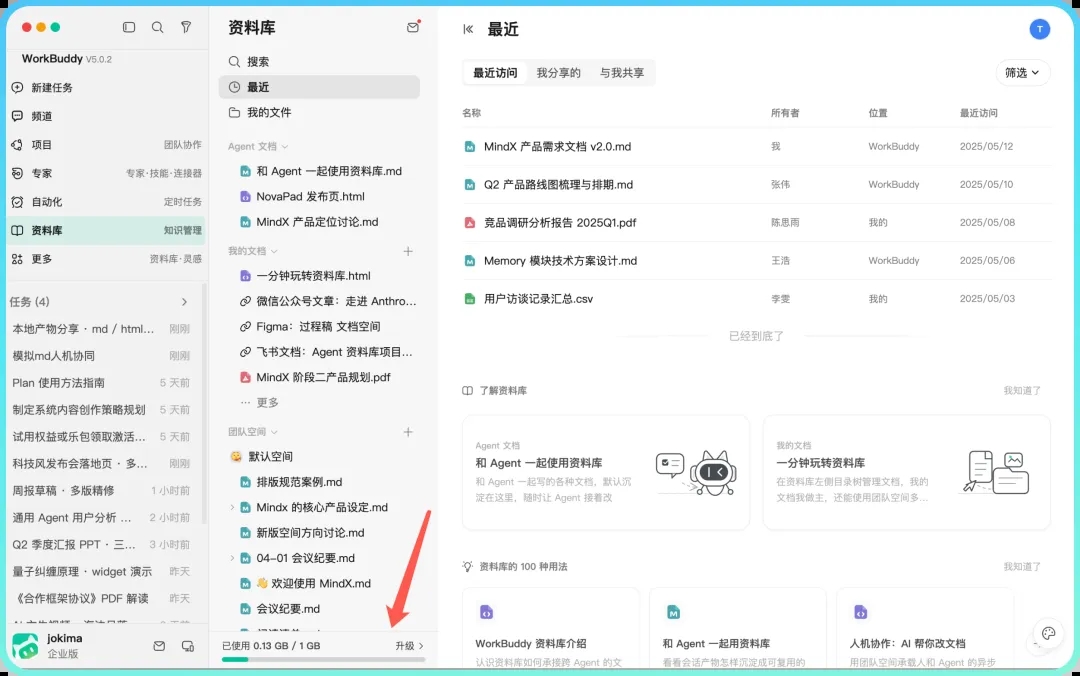Click the storage usage progress bar
The width and height of the screenshot is (1080, 676).
(x=323, y=659)
